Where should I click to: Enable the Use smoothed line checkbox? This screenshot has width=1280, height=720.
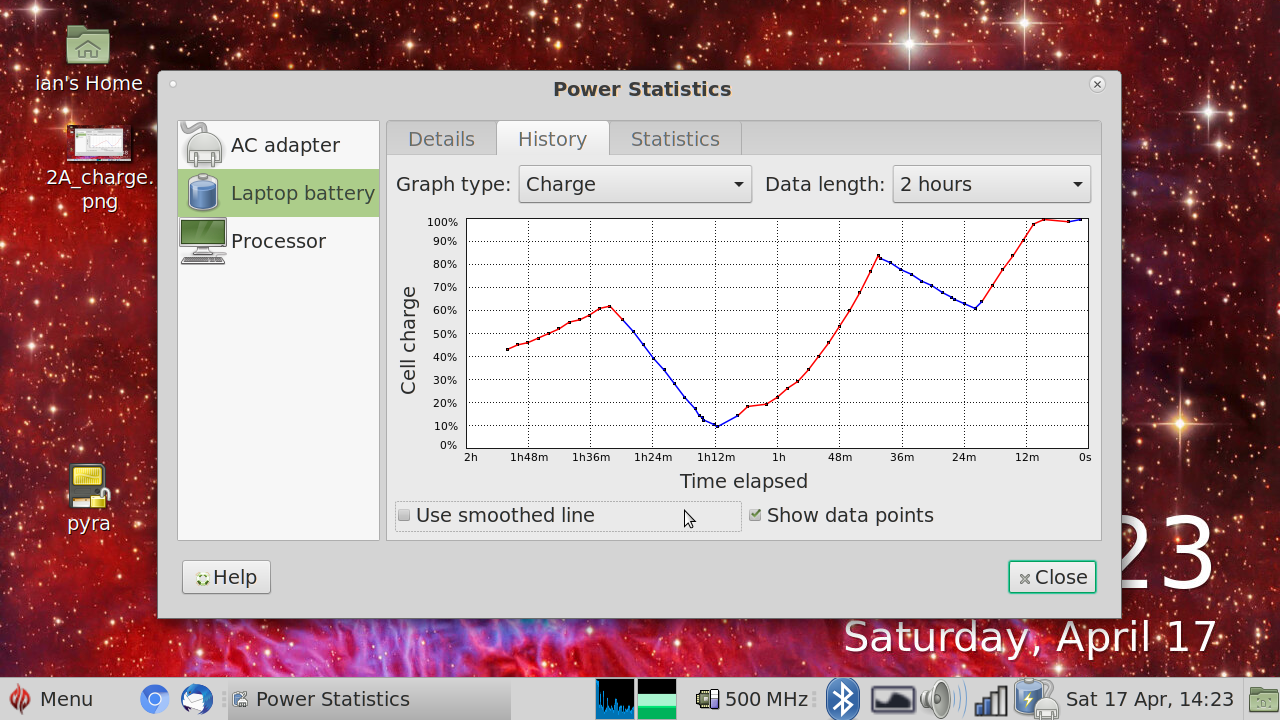pos(405,516)
